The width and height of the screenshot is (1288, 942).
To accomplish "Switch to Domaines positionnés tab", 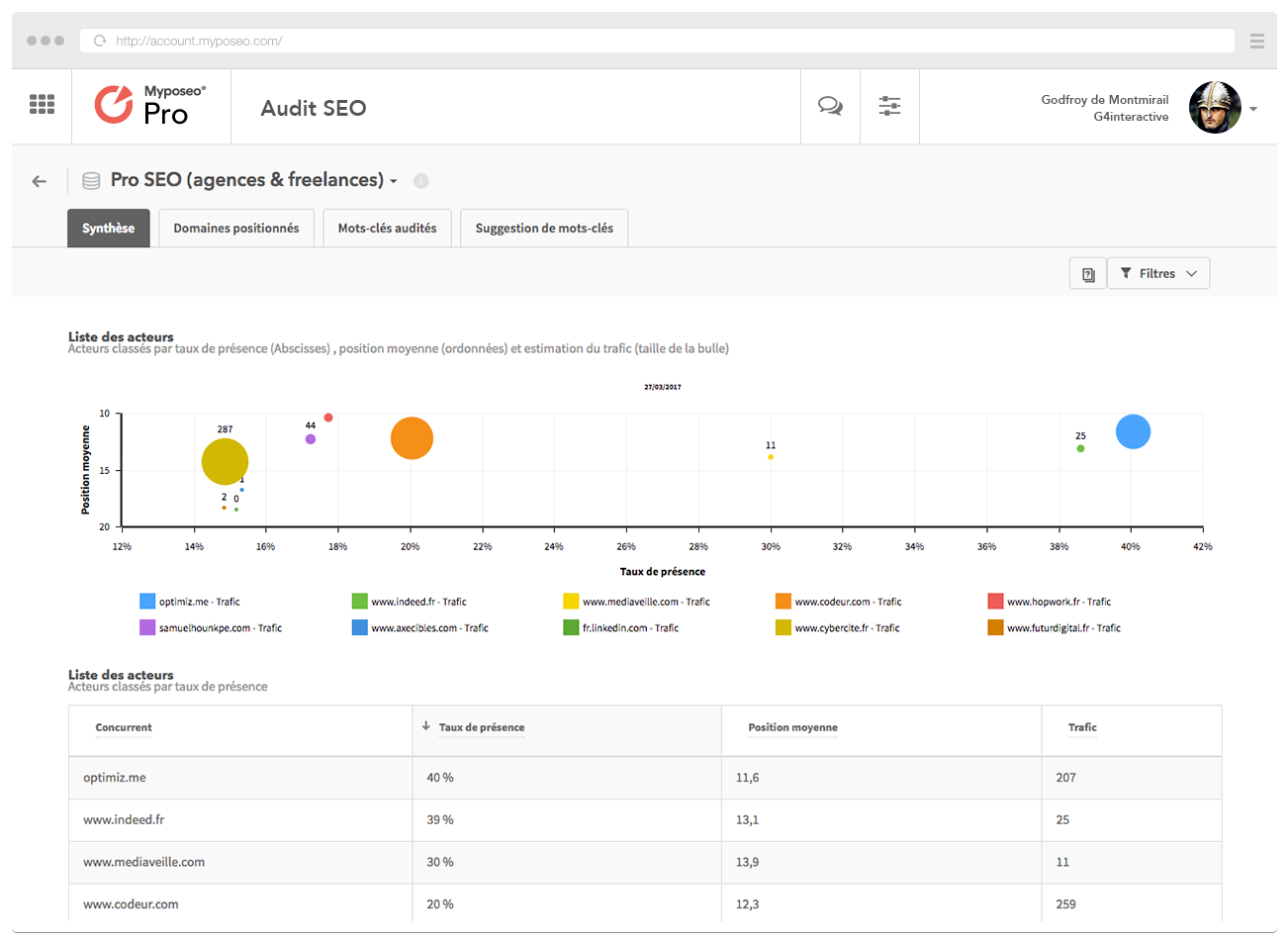I will click(236, 228).
